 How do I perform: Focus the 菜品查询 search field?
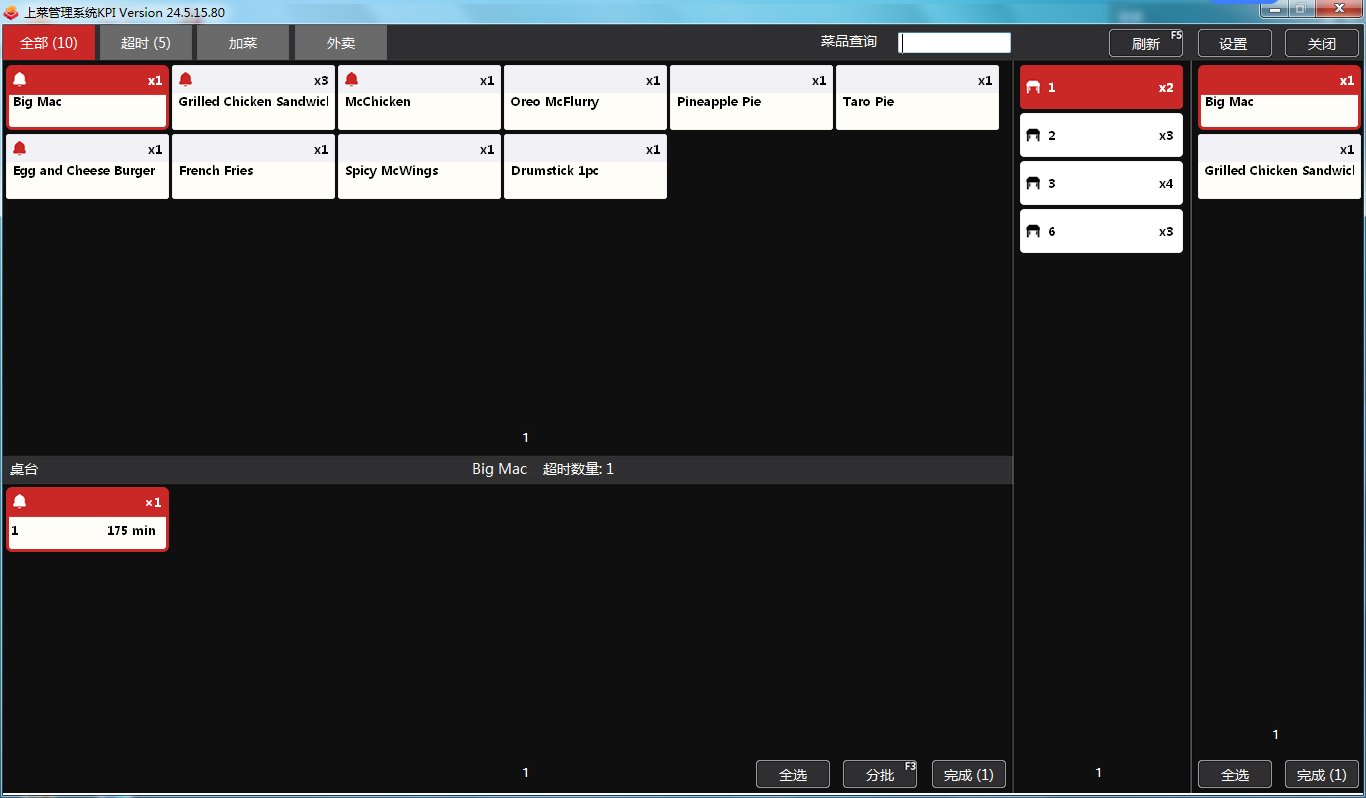[955, 43]
